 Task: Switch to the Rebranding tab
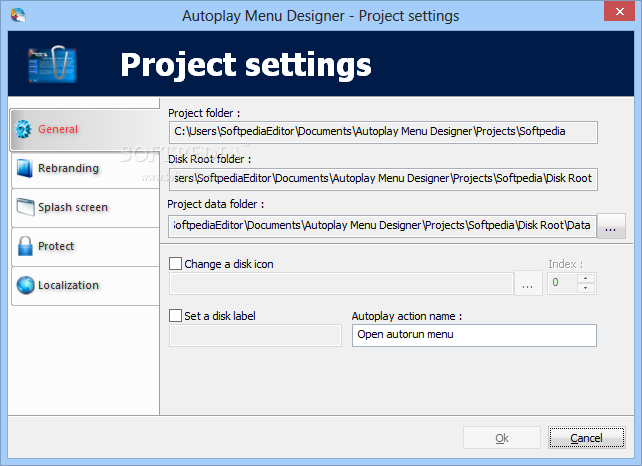pos(85,169)
